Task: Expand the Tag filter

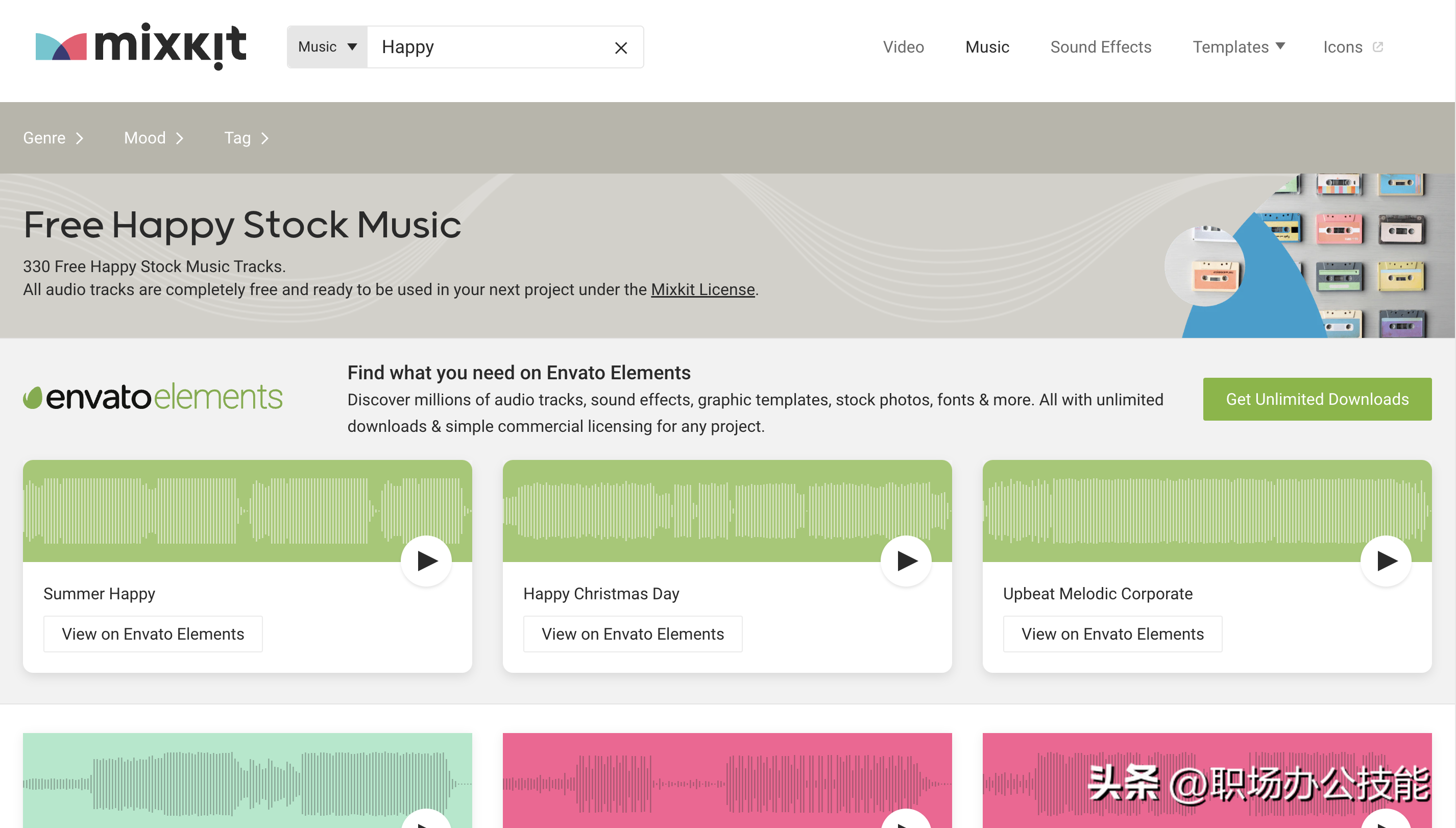Action: 246,138
